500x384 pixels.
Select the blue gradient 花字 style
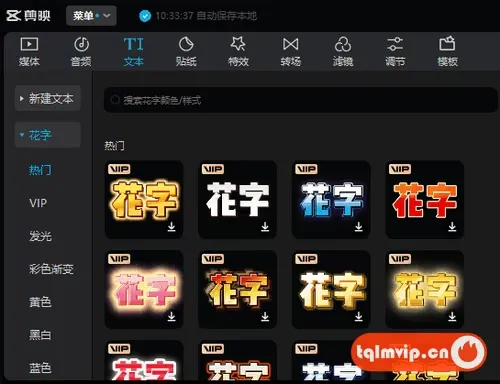(x=331, y=199)
